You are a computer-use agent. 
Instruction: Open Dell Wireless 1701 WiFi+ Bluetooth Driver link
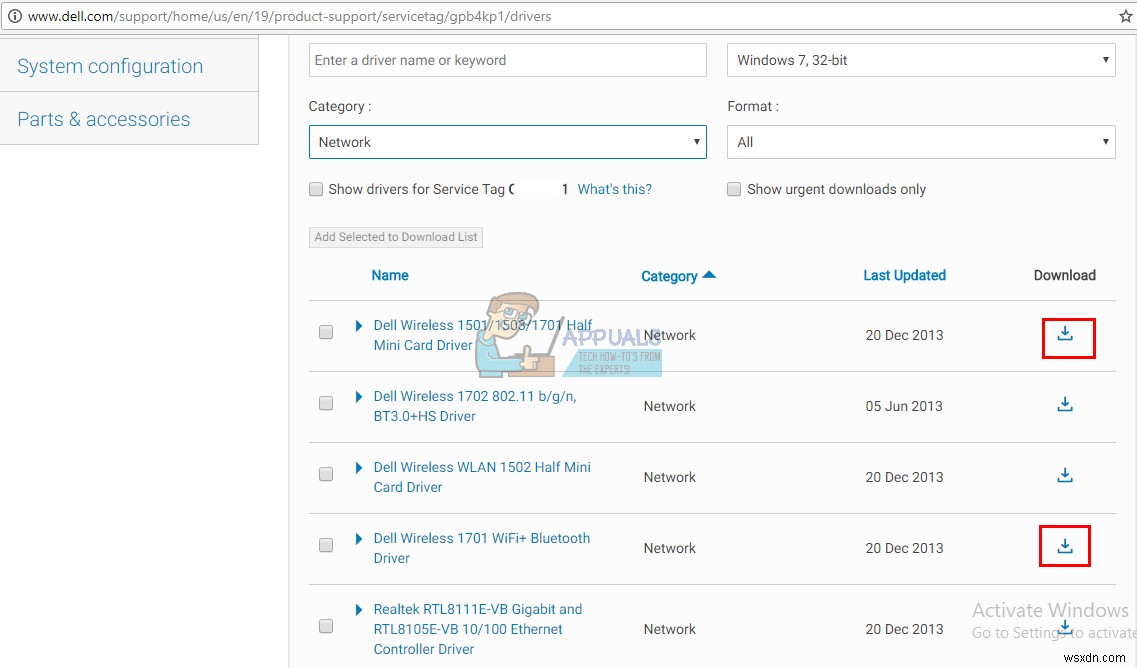[x=481, y=548]
